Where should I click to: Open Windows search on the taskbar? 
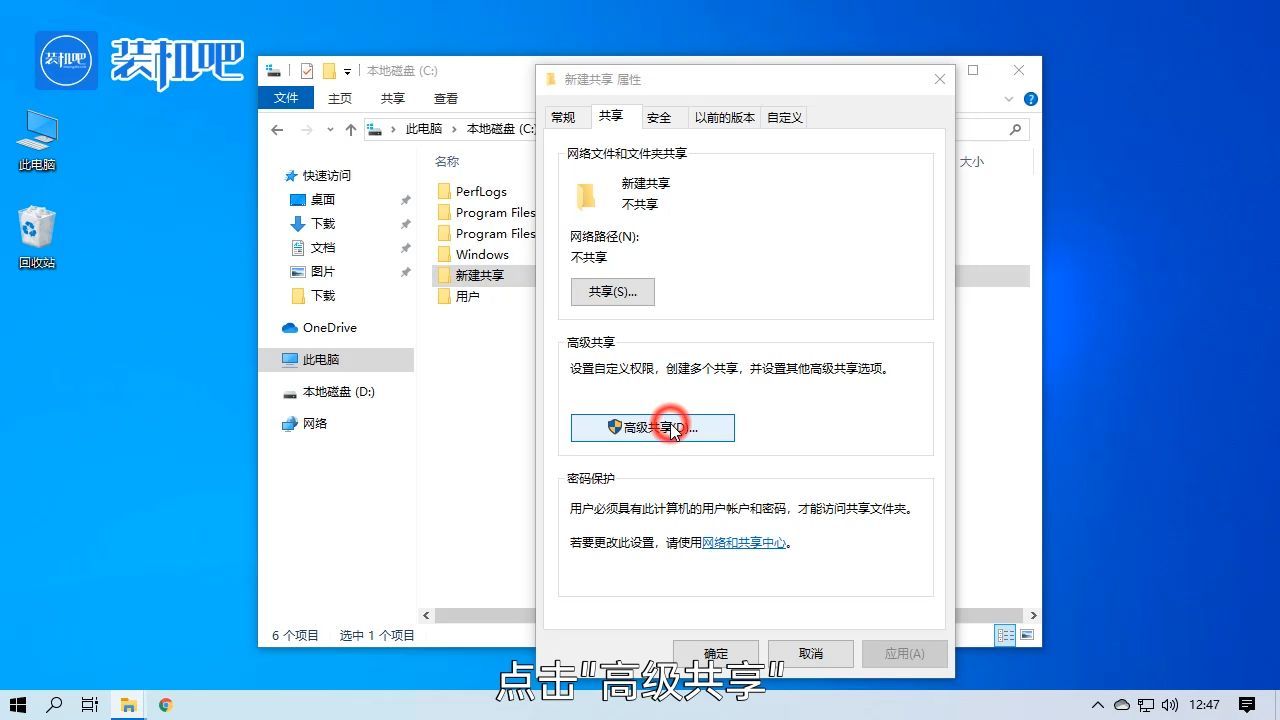coord(54,705)
